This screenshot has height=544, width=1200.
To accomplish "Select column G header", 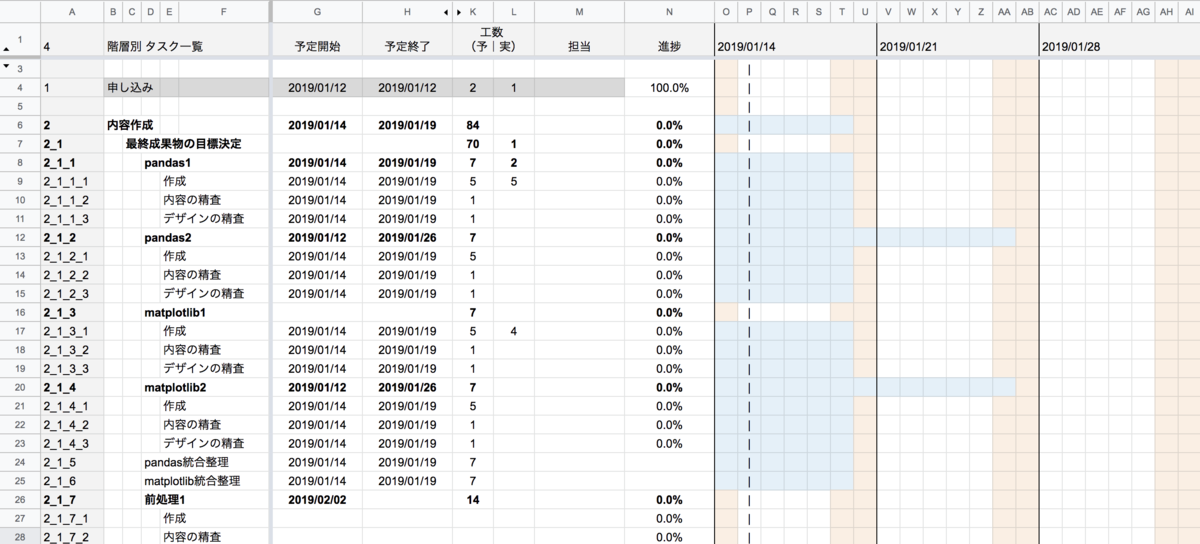I will pyautogui.click(x=317, y=12).
